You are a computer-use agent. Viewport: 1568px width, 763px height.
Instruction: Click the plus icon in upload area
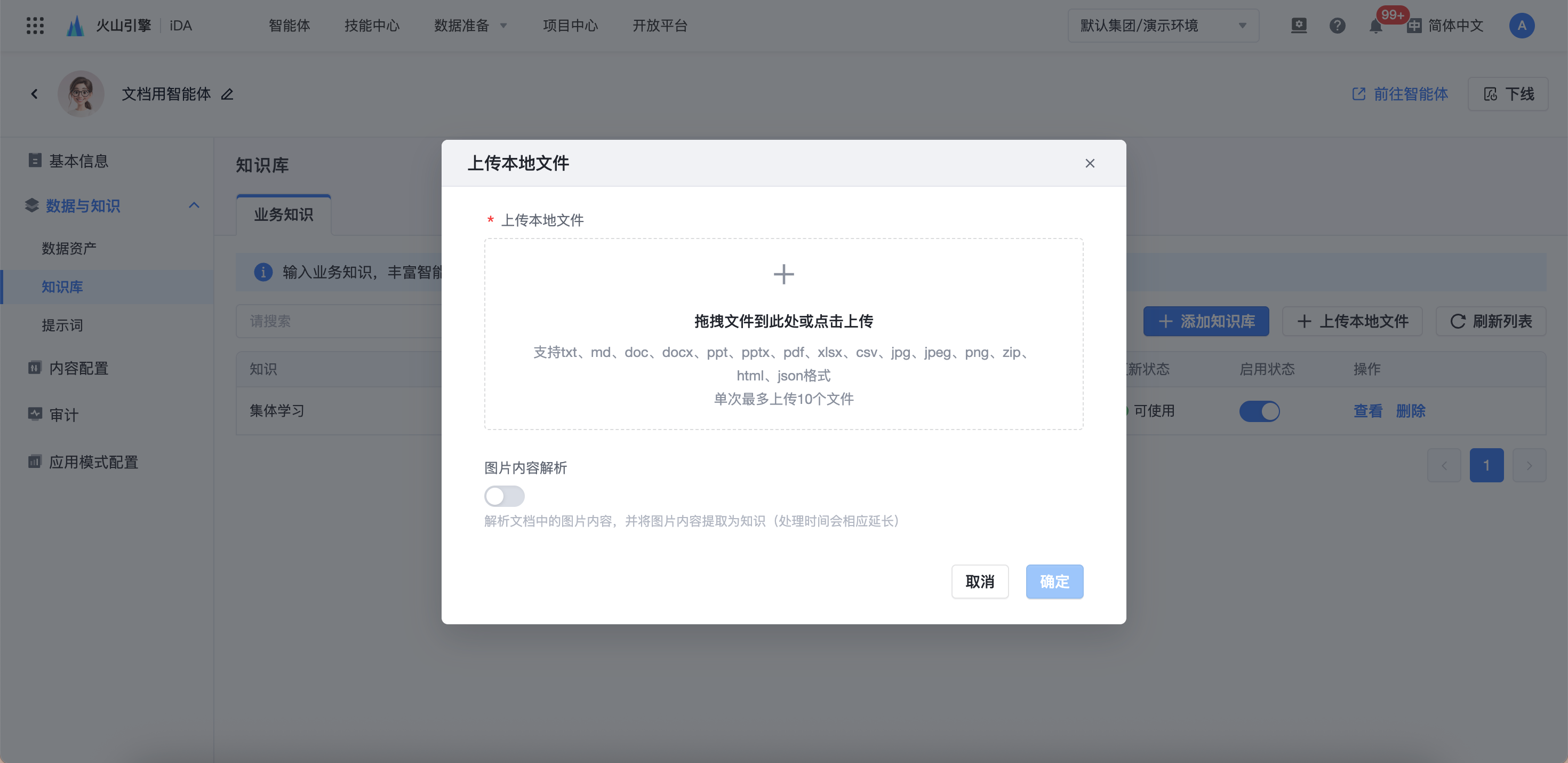(783, 274)
